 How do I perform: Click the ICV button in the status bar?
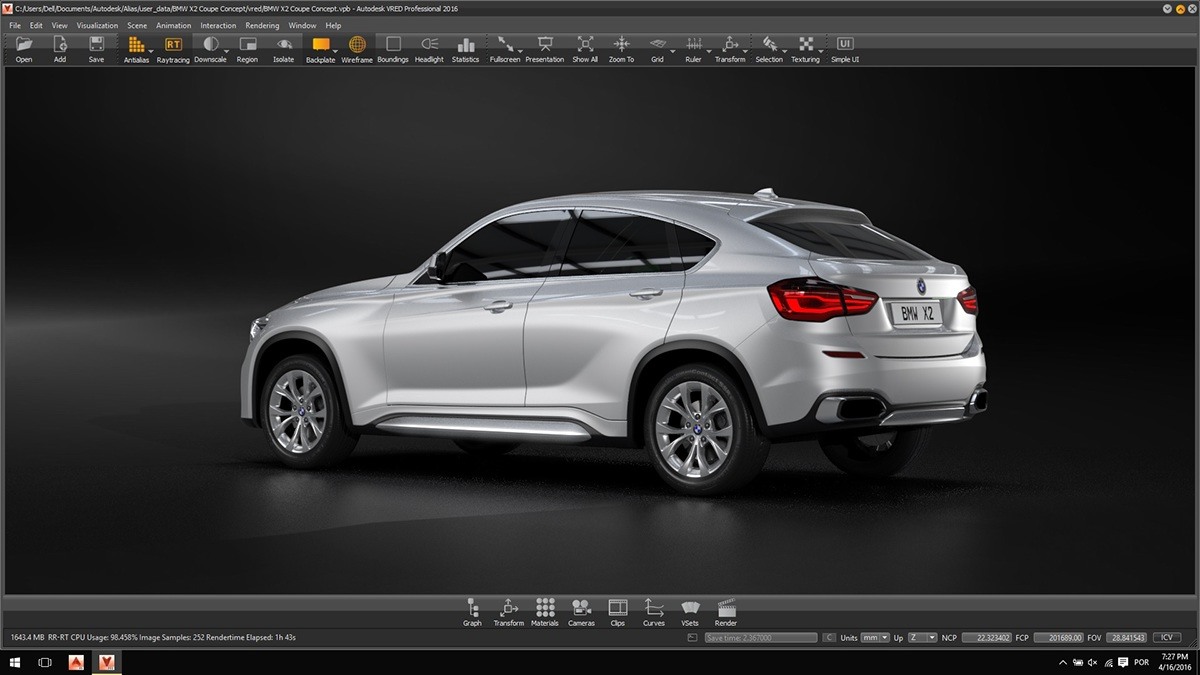(1165, 637)
